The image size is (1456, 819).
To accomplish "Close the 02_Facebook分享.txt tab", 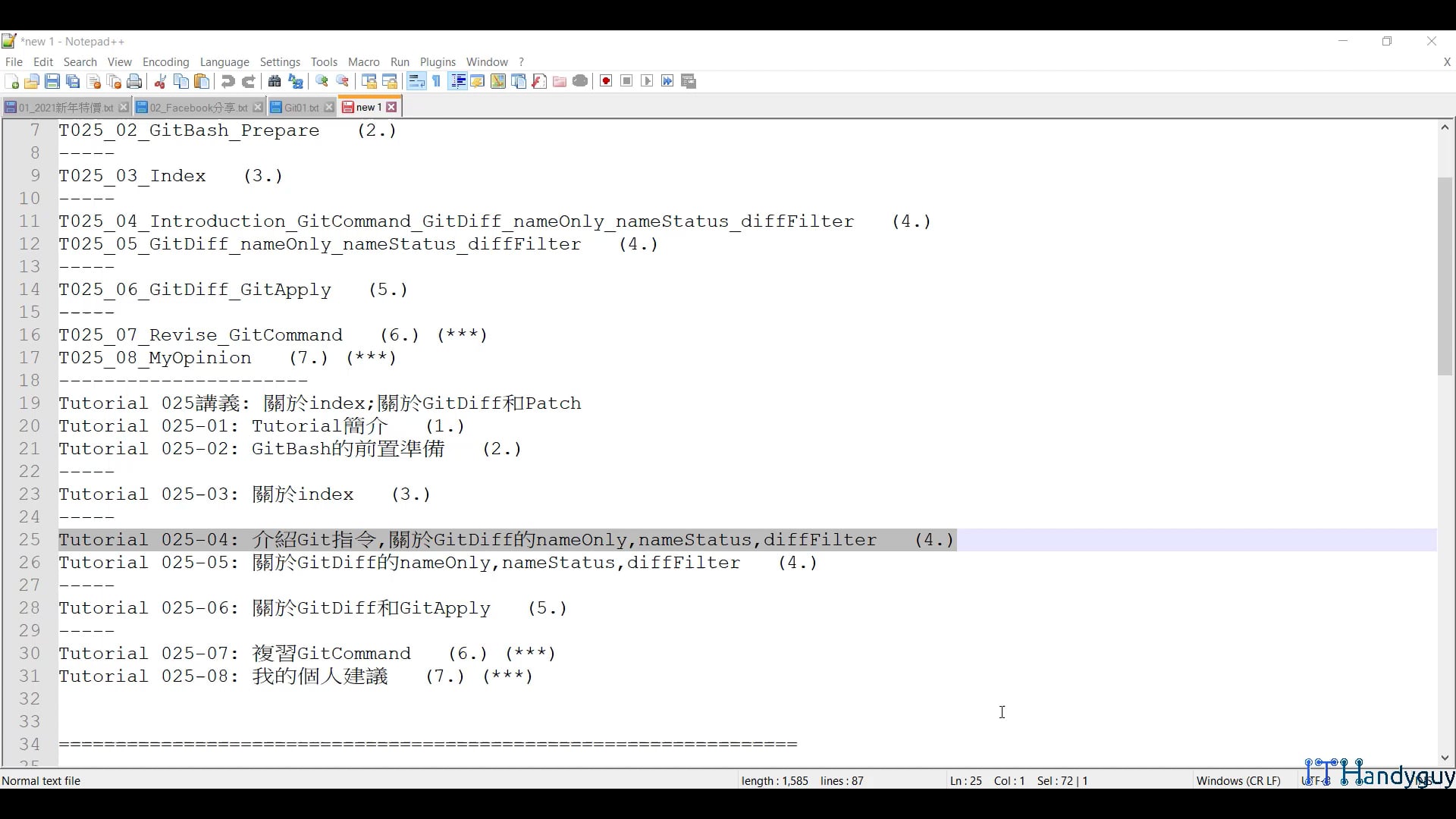I will [258, 107].
